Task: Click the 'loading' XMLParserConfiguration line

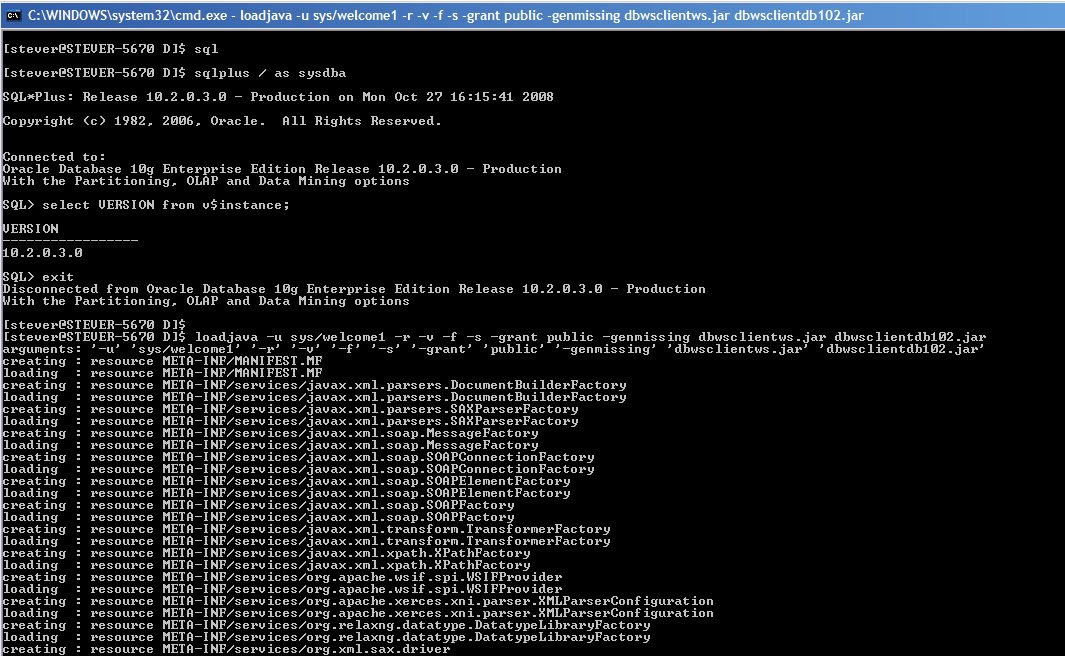Action: 358,614
